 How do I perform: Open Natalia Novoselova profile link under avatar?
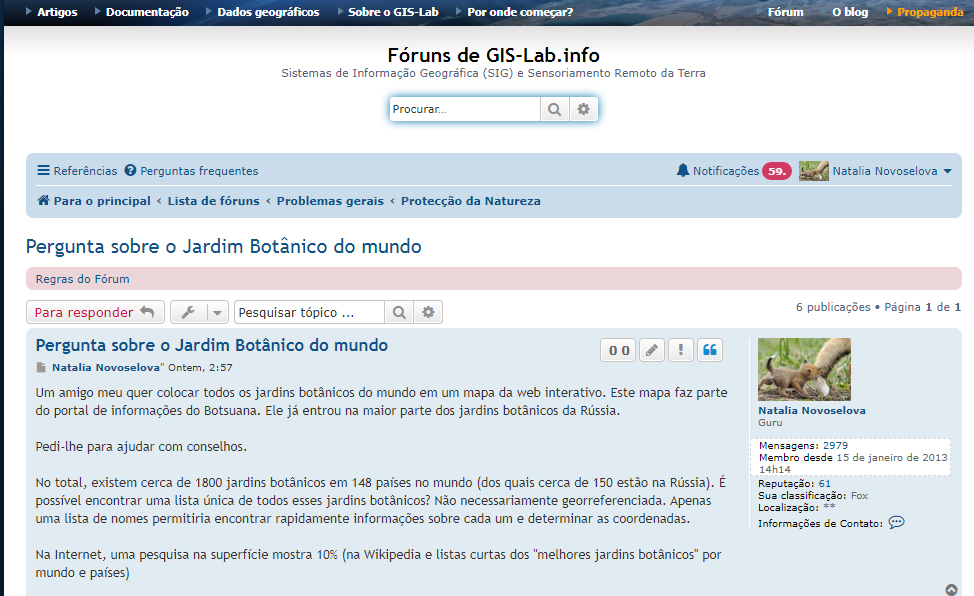click(812, 411)
